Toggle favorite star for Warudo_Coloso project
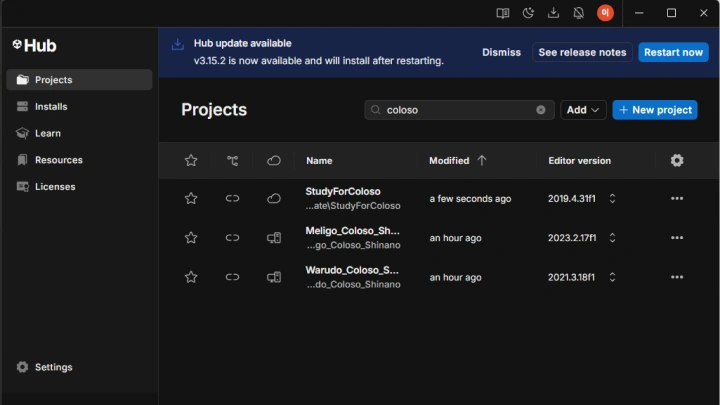 point(191,277)
